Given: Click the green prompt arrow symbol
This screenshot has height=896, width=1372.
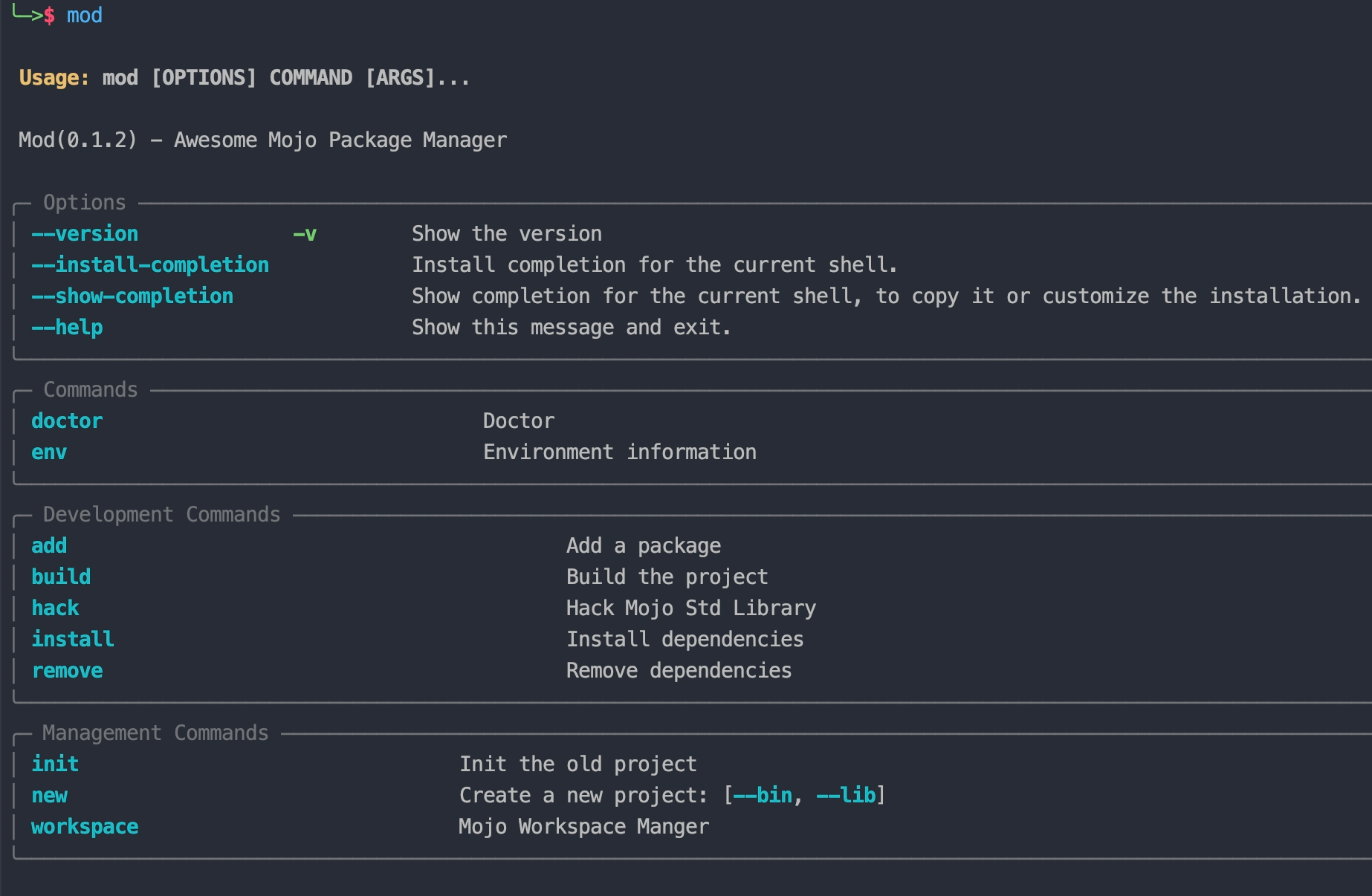Looking at the screenshot, I should pos(27,14).
